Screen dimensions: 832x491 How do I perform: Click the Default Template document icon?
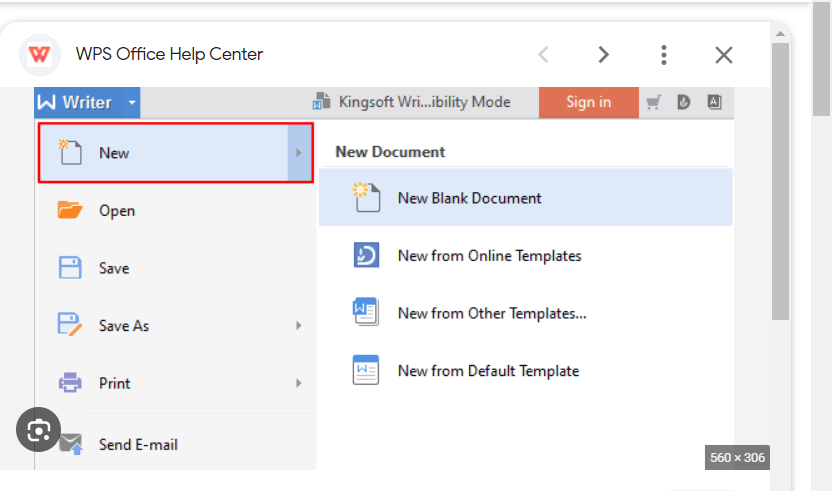[x=366, y=370]
